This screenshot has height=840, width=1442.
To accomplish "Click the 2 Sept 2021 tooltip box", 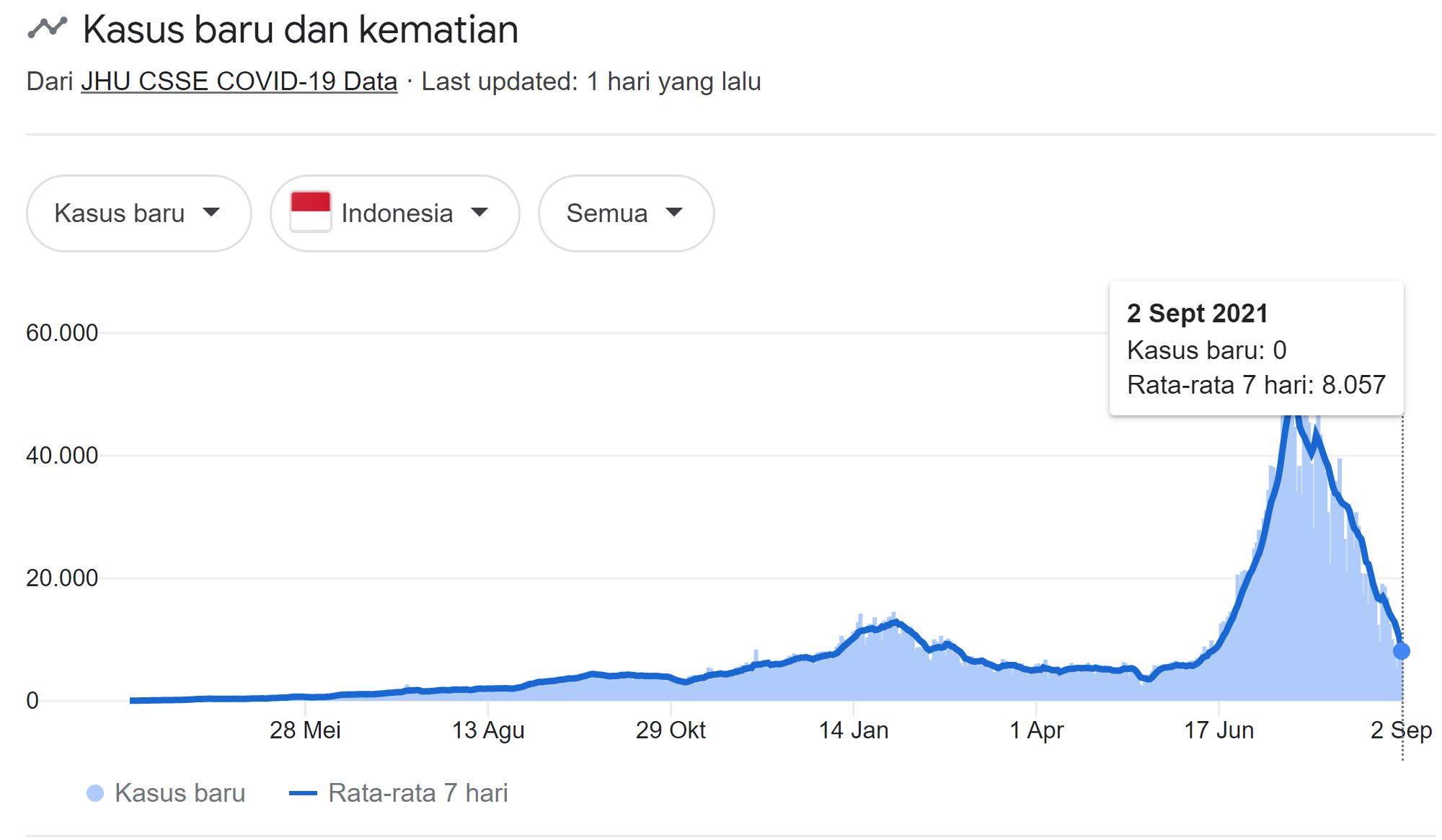I will pyautogui.click(x=1256, y=349).
